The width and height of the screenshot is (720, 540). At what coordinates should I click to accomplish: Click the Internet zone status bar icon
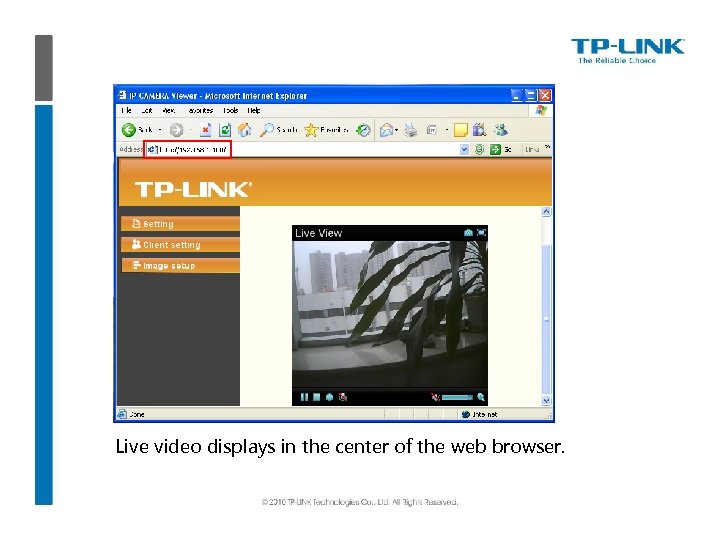466,414
